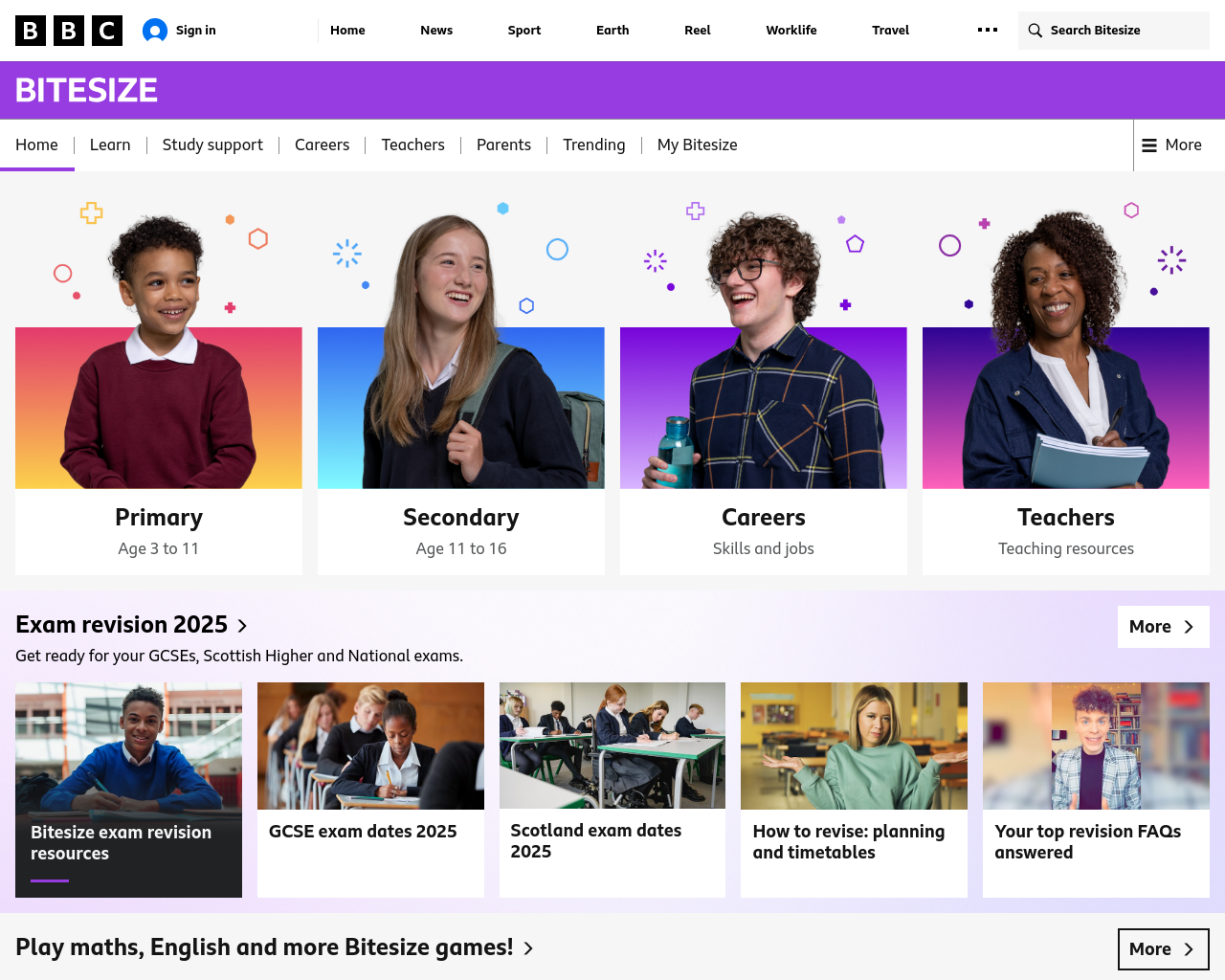Open the Study support tab
1225x980 pixels.
pos(212,145)
